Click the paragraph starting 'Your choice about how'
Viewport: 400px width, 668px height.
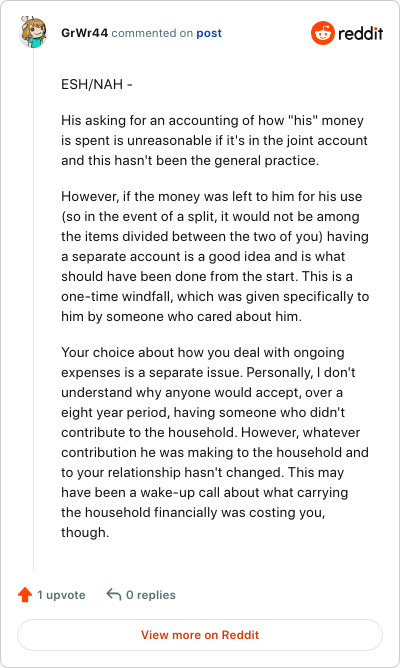[x=215, y=442]
